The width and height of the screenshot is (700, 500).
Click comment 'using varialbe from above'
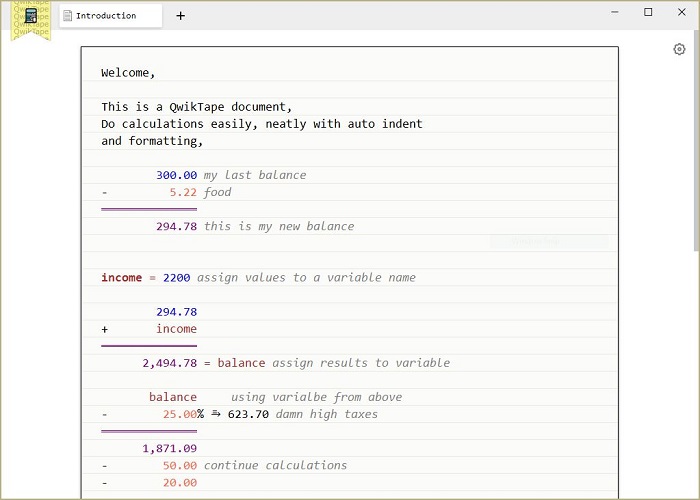tap(317, 397)
